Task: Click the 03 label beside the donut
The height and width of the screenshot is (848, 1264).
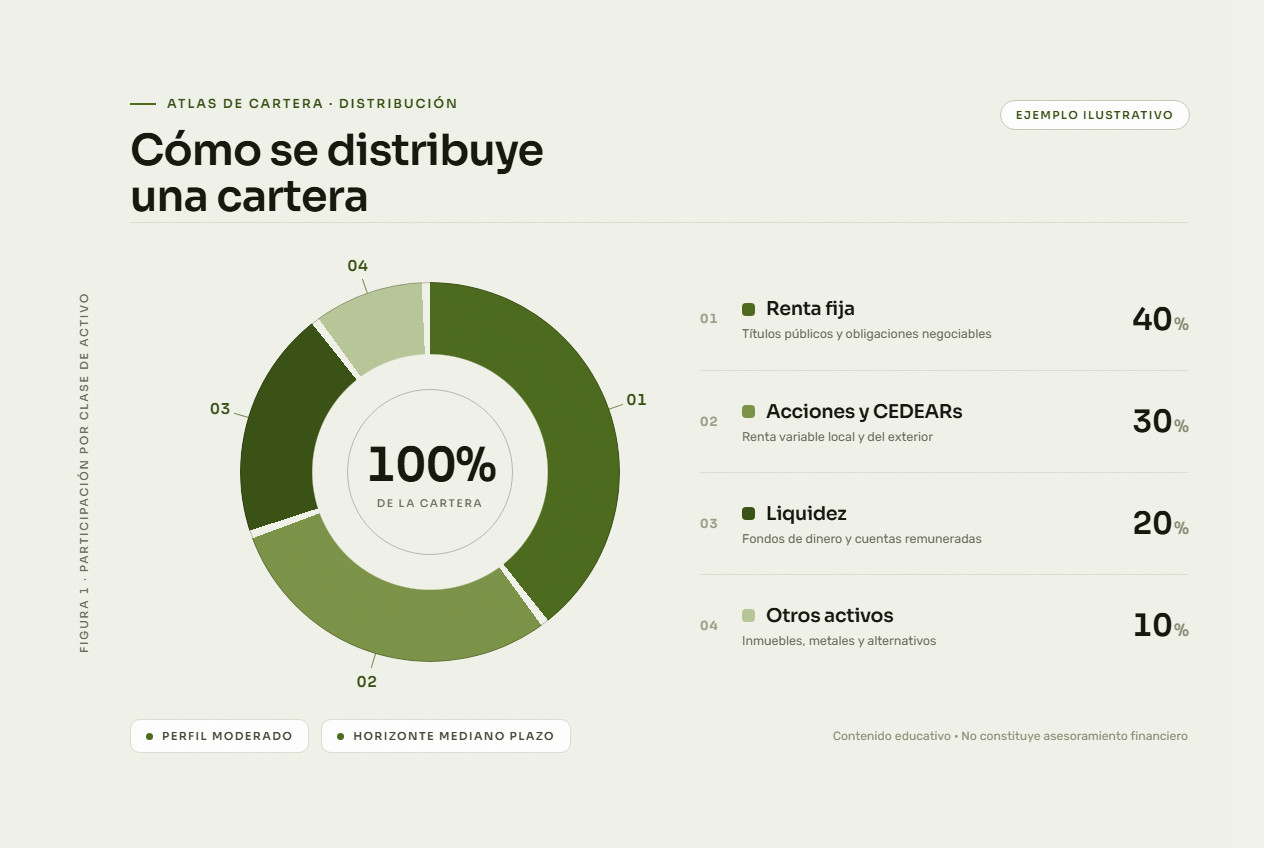Action: click(x=220, y=409)
